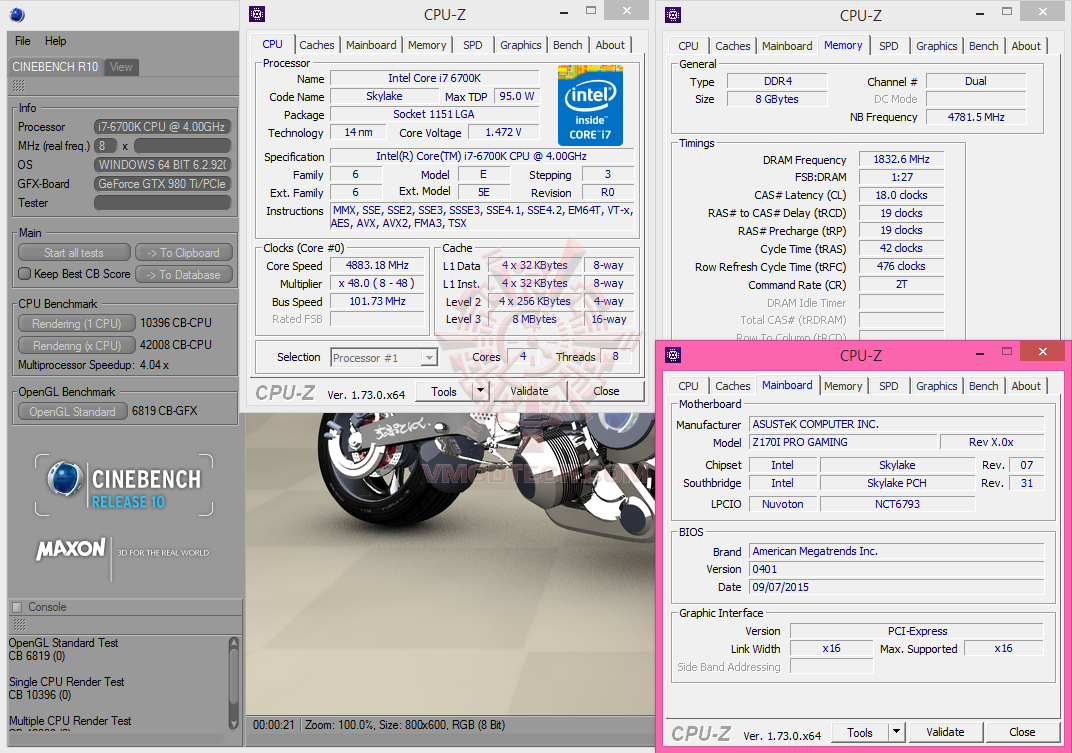Select the CINEBENCH R10 tab
Screen dimensions: 1072x753
click(55, 67)
